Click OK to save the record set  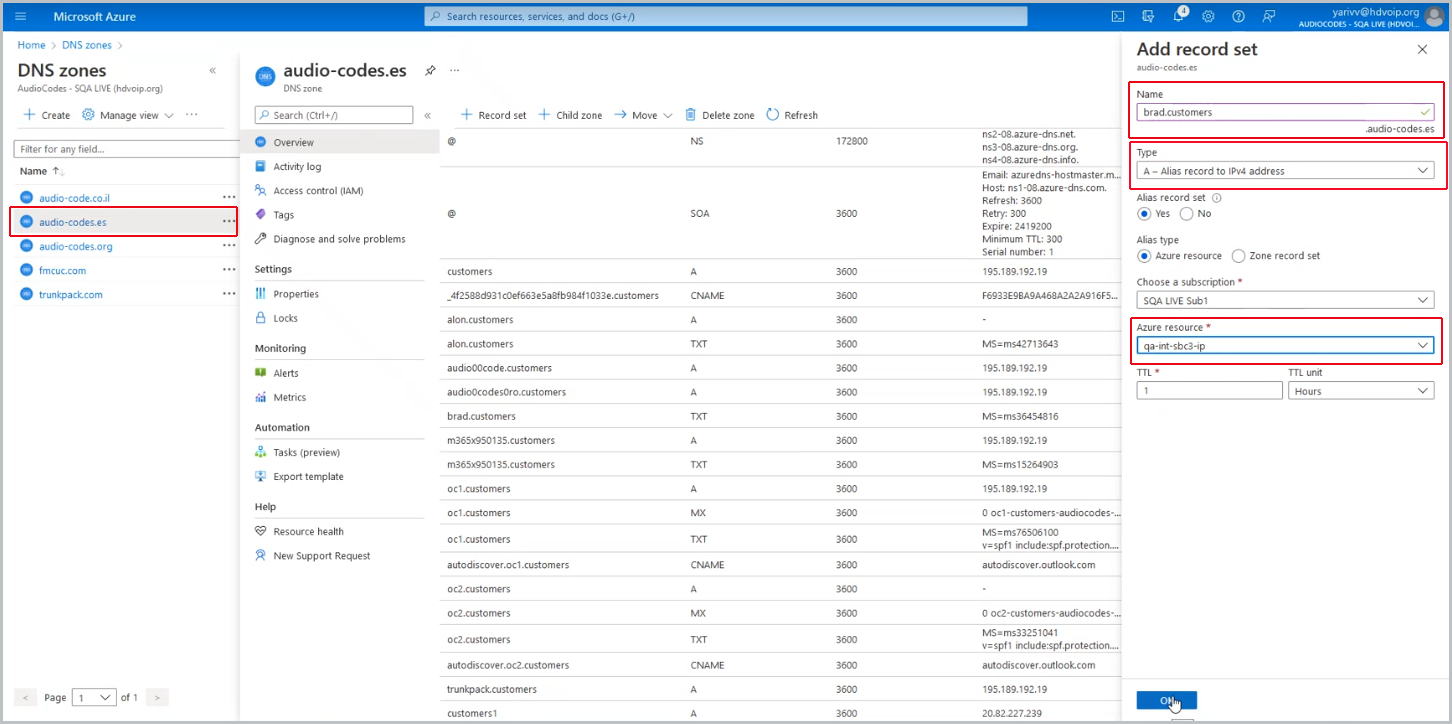[x=1166, y=700]
